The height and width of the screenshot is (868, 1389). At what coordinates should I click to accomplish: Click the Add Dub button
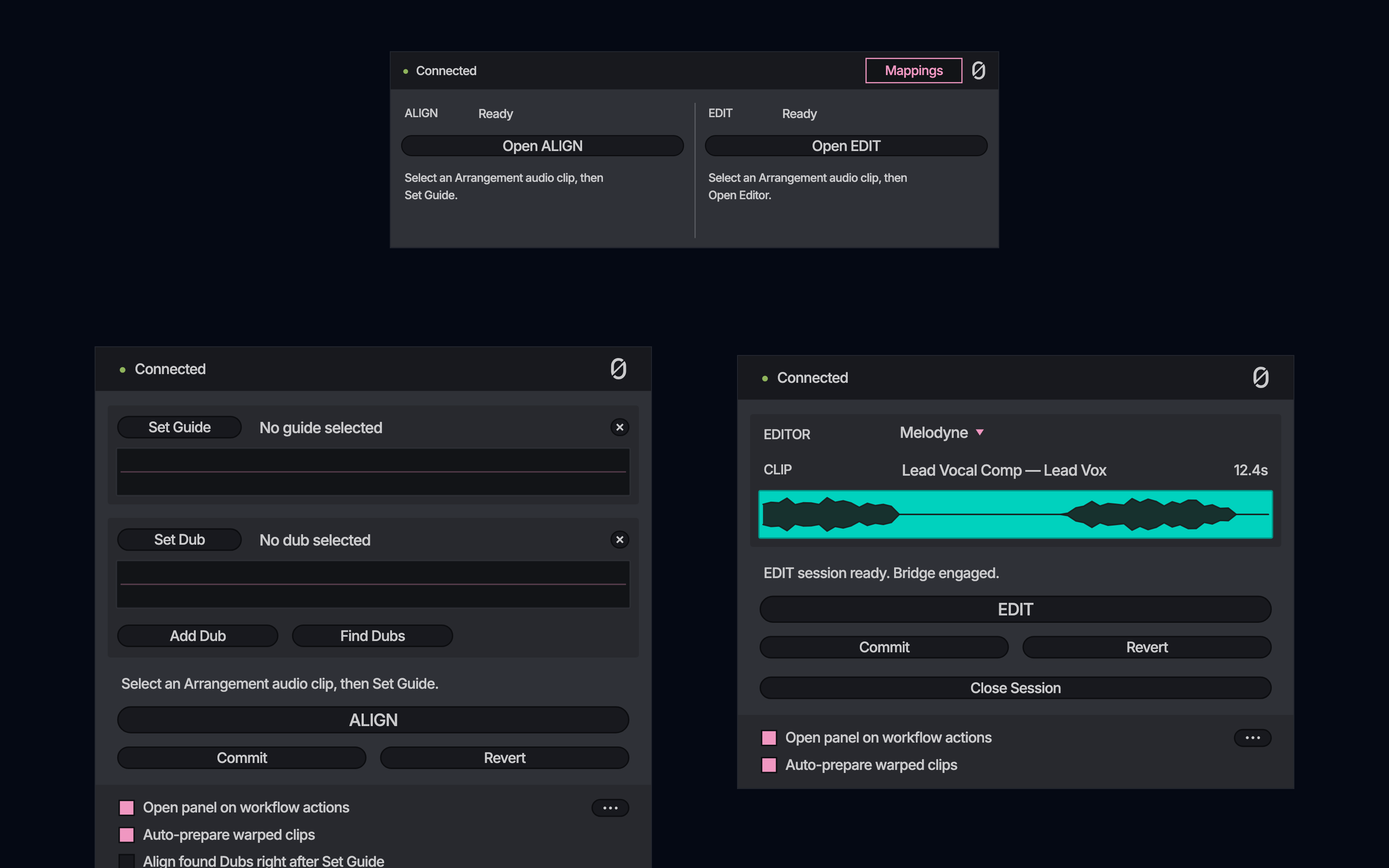(x=197, y=636)
